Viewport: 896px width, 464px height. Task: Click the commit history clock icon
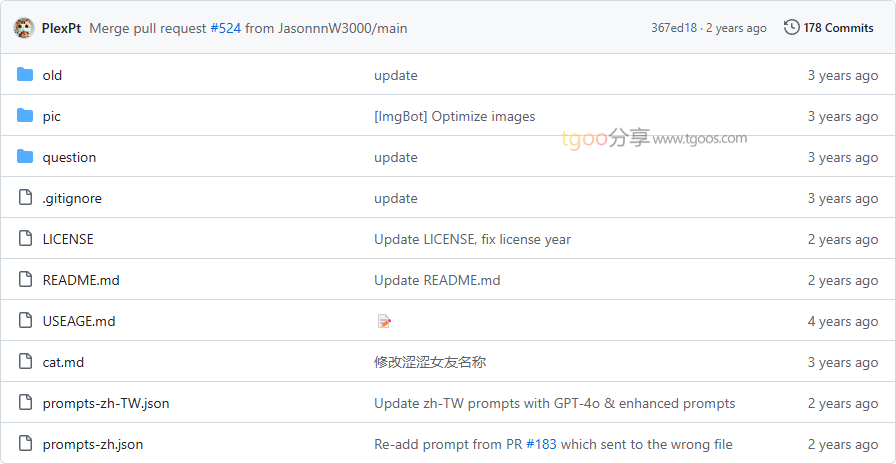(791, 28)
